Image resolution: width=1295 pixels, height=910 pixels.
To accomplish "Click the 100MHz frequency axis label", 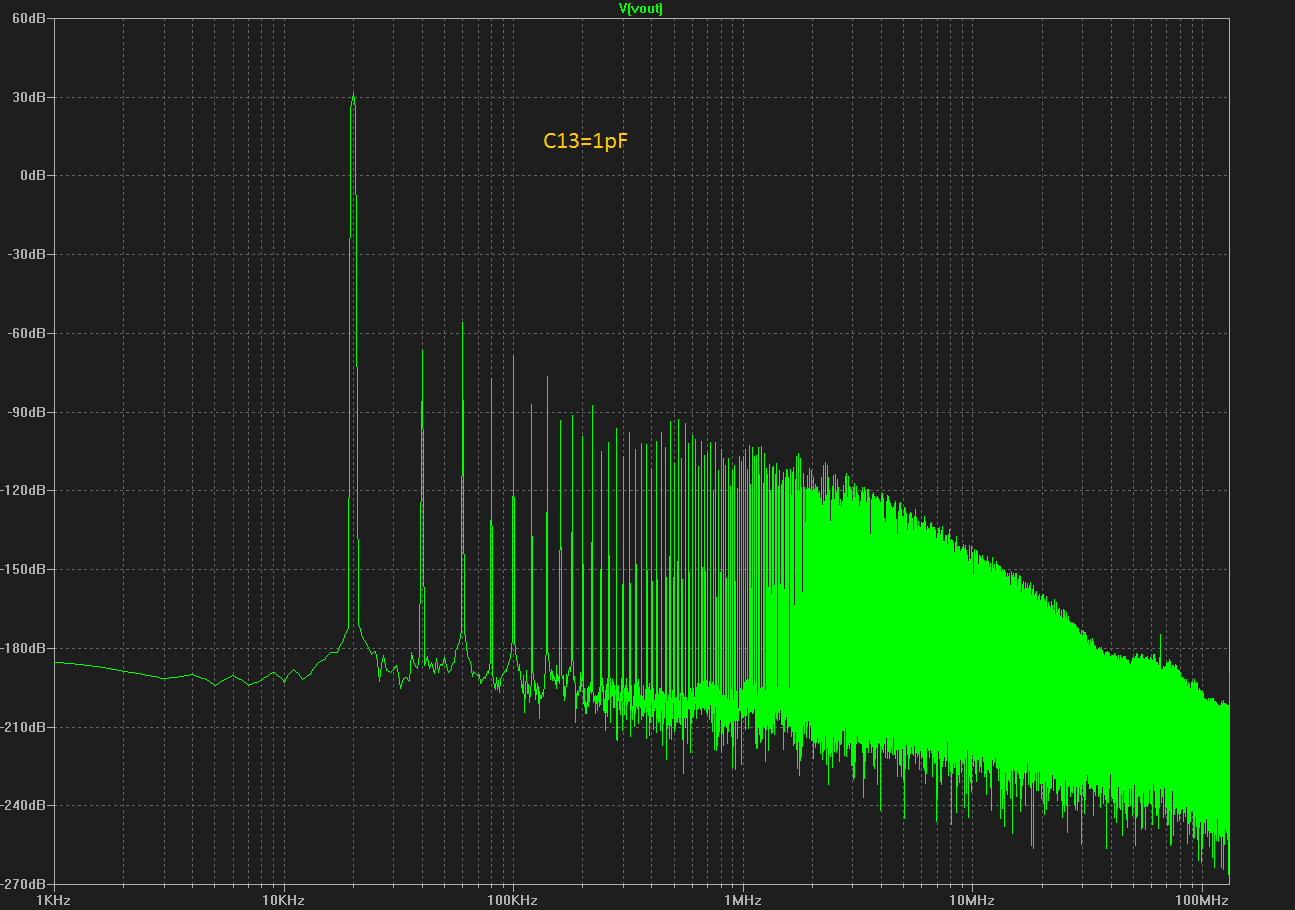I will (x=1202, y=900).
